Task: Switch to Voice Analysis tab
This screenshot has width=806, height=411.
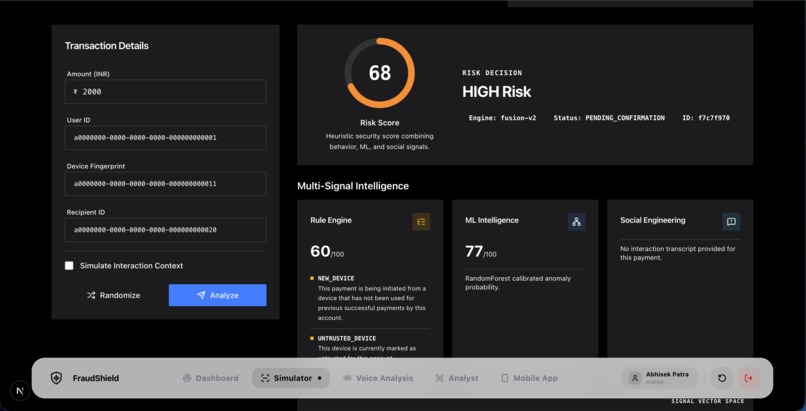Action: (x=378, y=378)
